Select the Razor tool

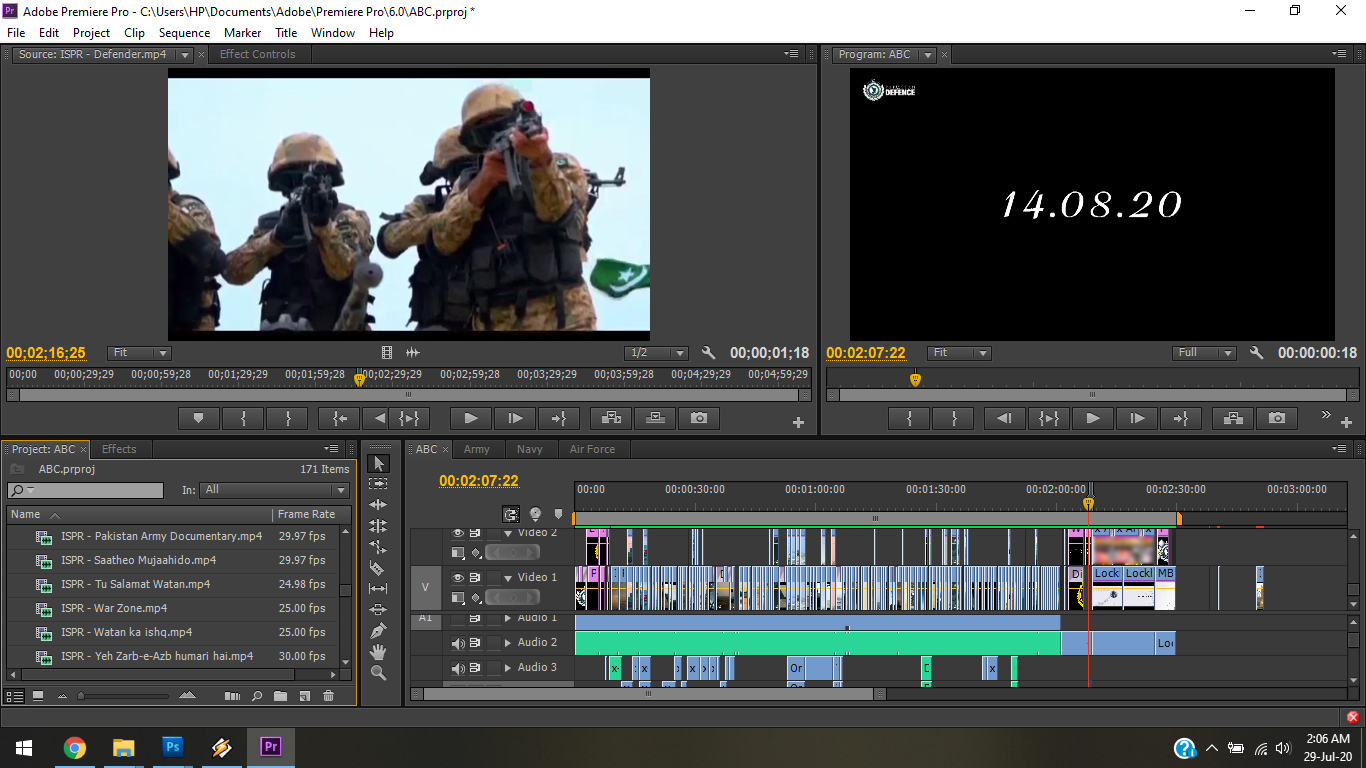(378, 568)
